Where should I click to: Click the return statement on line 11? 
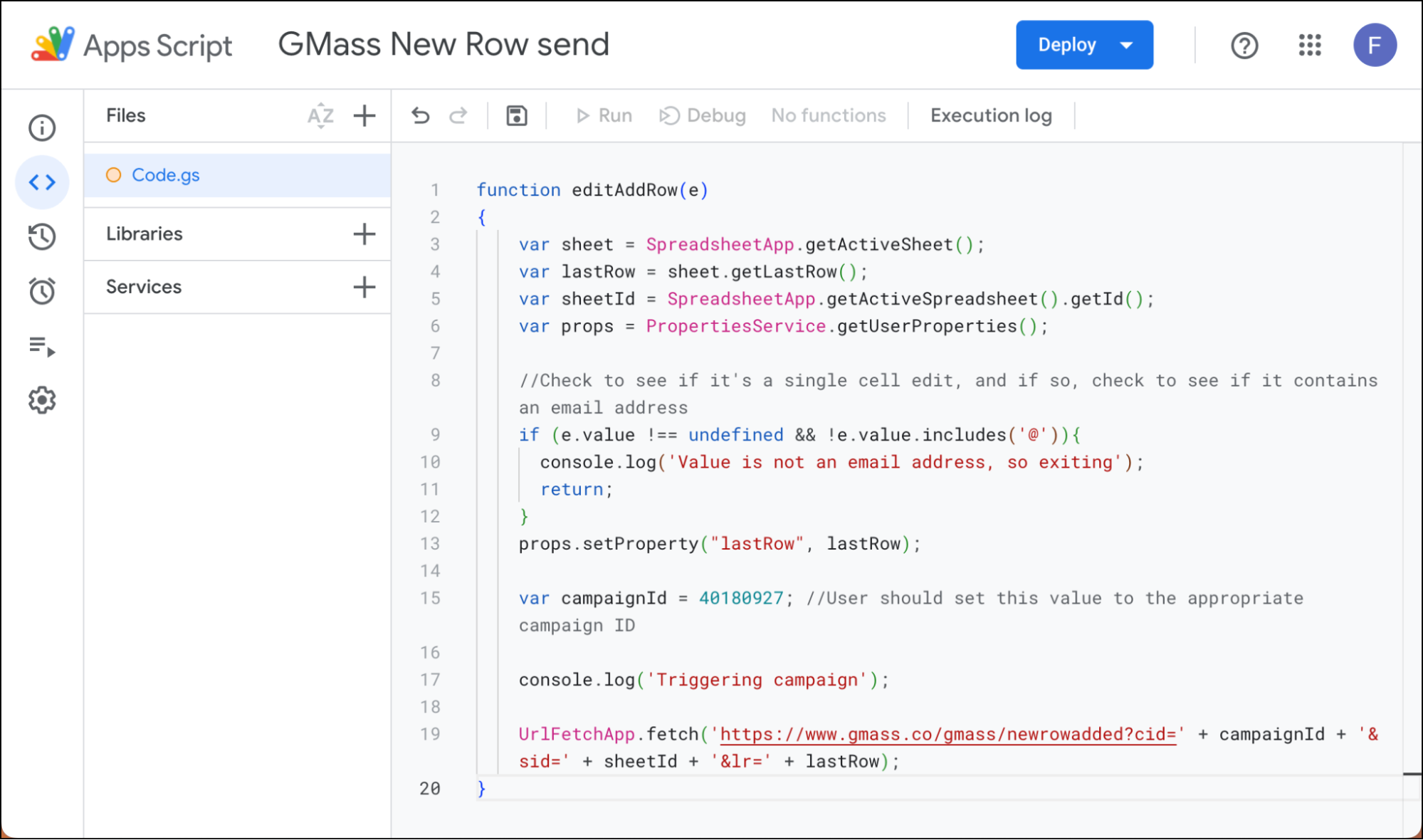coord(572,490)
